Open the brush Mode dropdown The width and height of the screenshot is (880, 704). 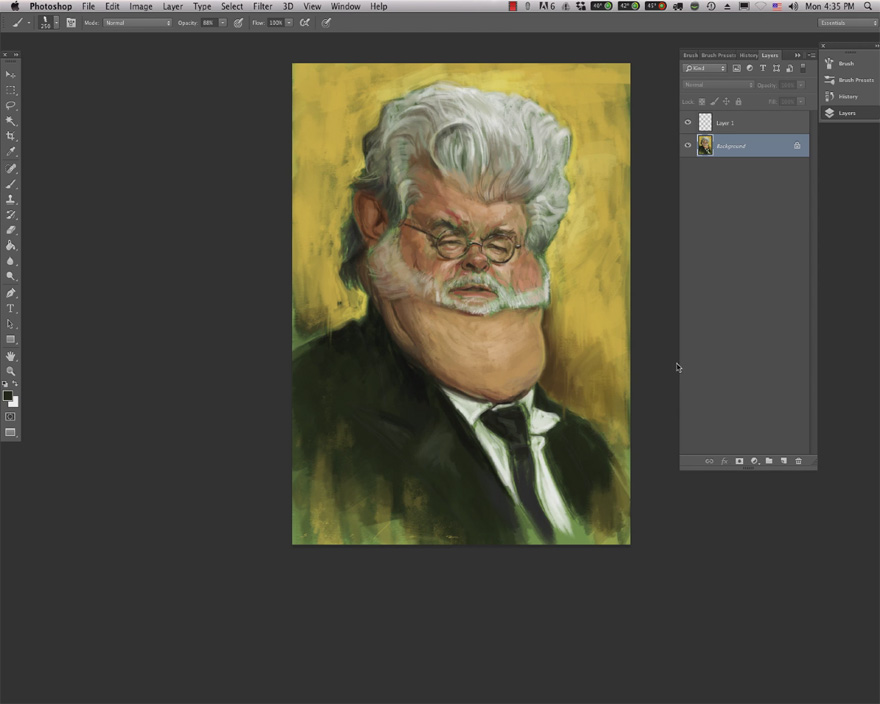click(138, 23)
